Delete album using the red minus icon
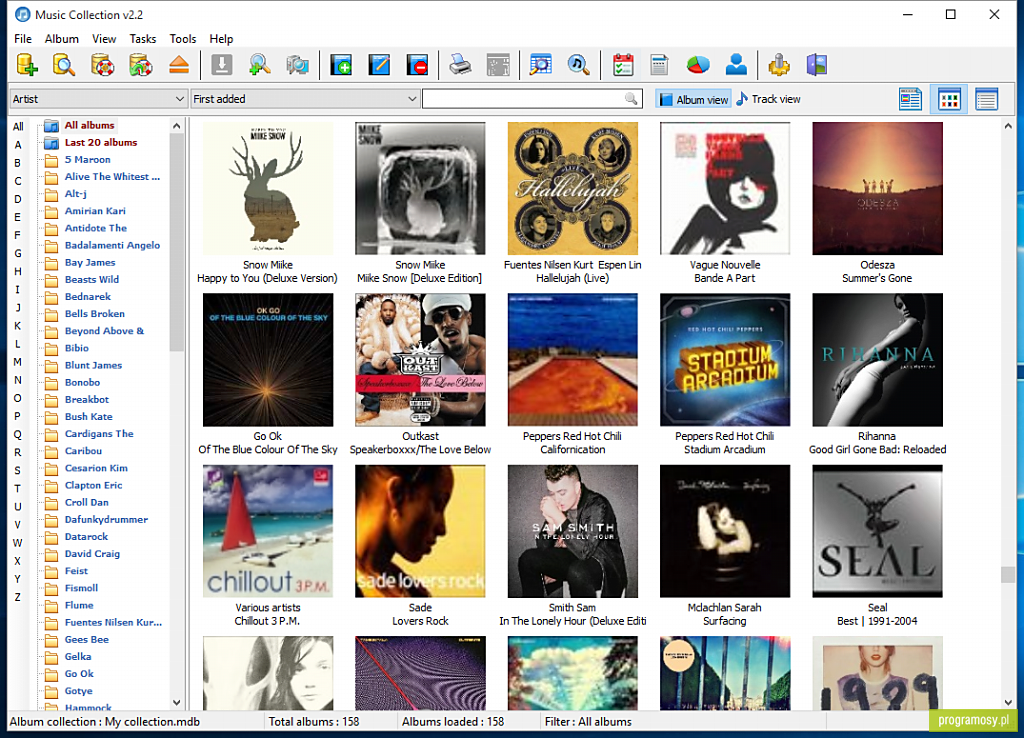The height and width of the screenshot is (738, 1024). point(417,65)
